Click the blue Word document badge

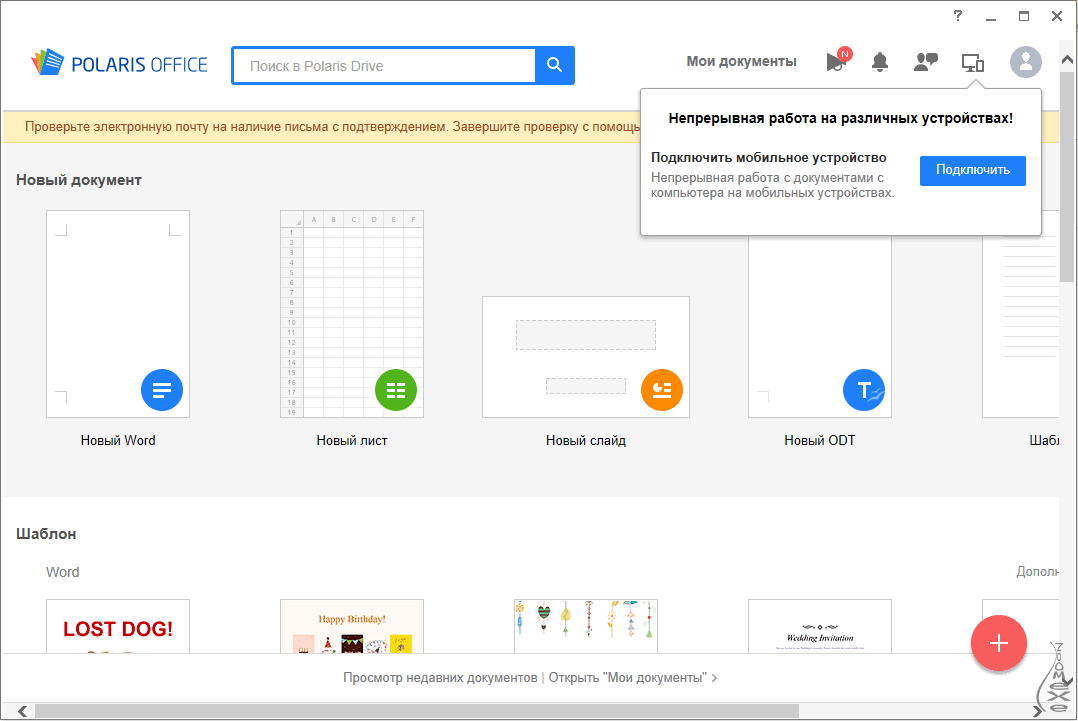pos(162,390)
